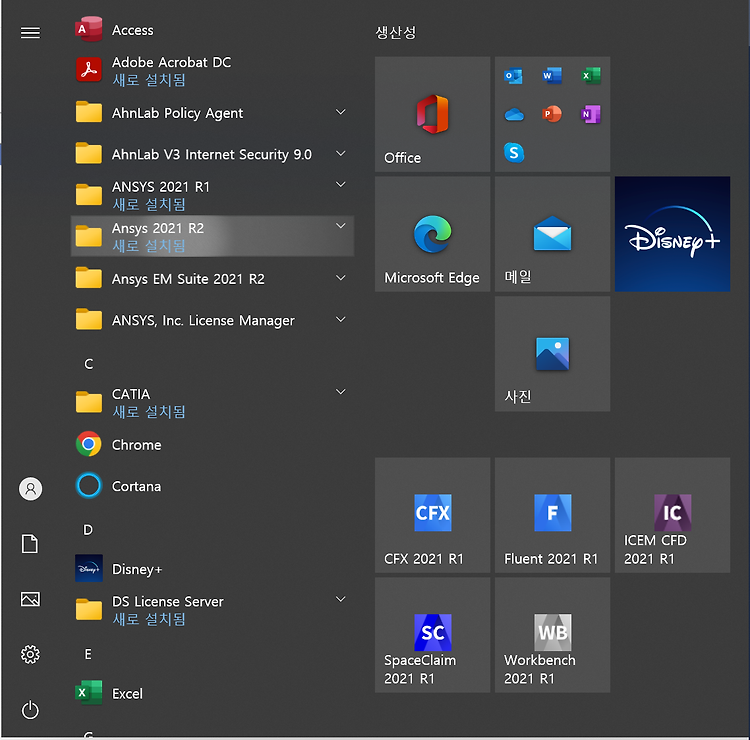Expand ANSYS, Inc. License Manager chevron
The height and width of the screenshot is (740, 750).
pyautogui.click(x=341, y=320)
